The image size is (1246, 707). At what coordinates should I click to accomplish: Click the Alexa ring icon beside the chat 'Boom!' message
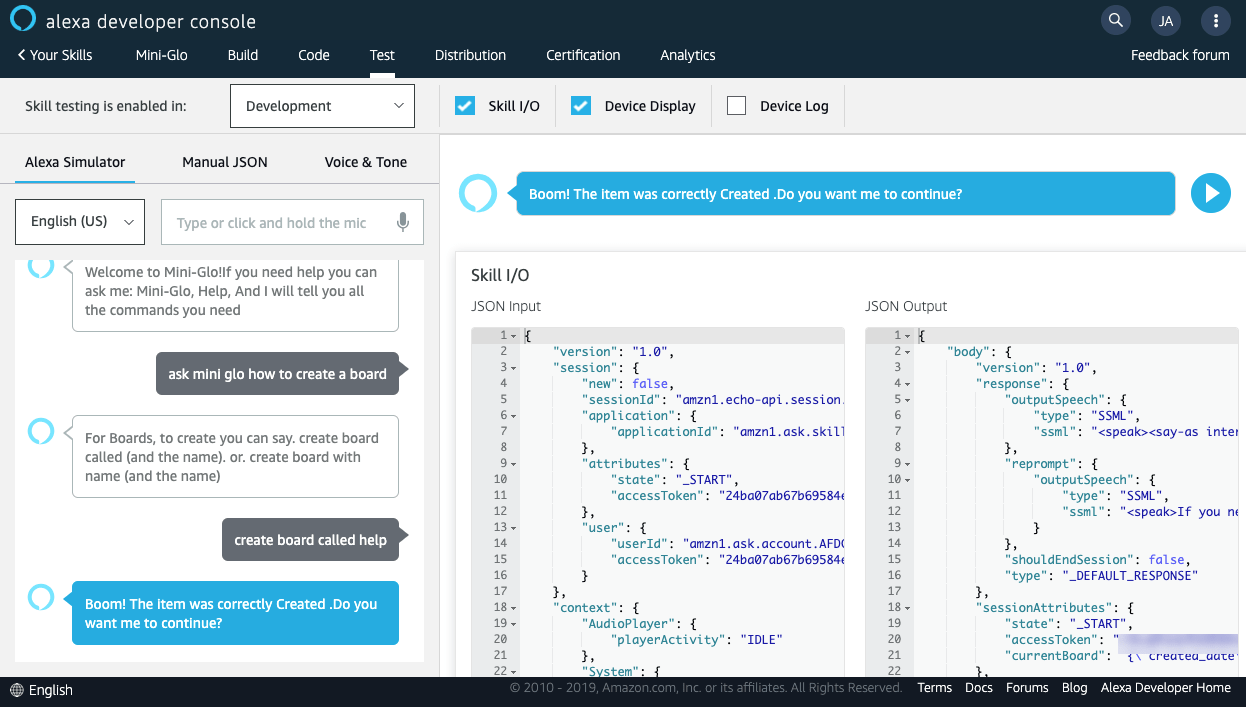point(40,597)
